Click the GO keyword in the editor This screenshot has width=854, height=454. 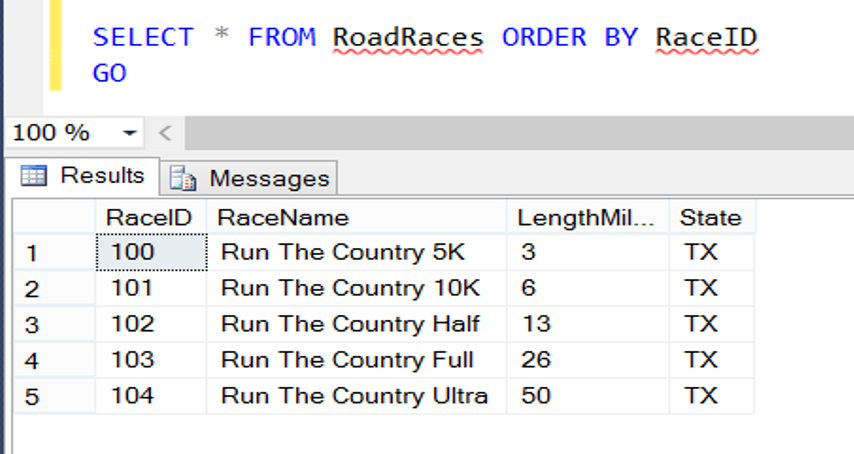pyautogui.click(x=110, y=73)
